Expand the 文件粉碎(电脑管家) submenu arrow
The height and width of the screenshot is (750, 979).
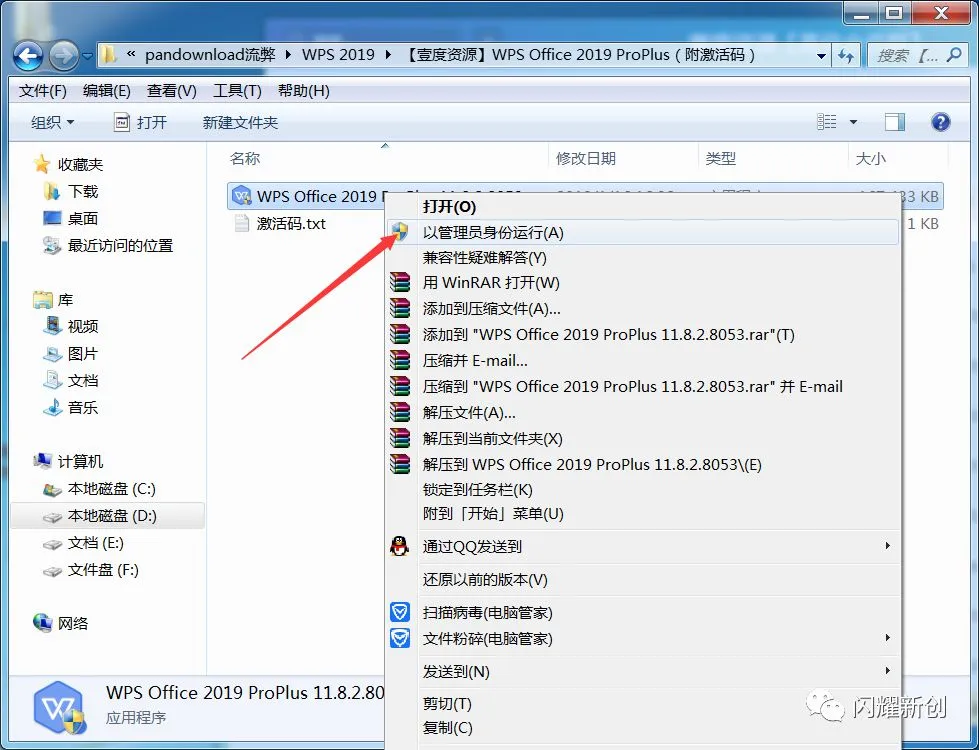coord(887,638)
